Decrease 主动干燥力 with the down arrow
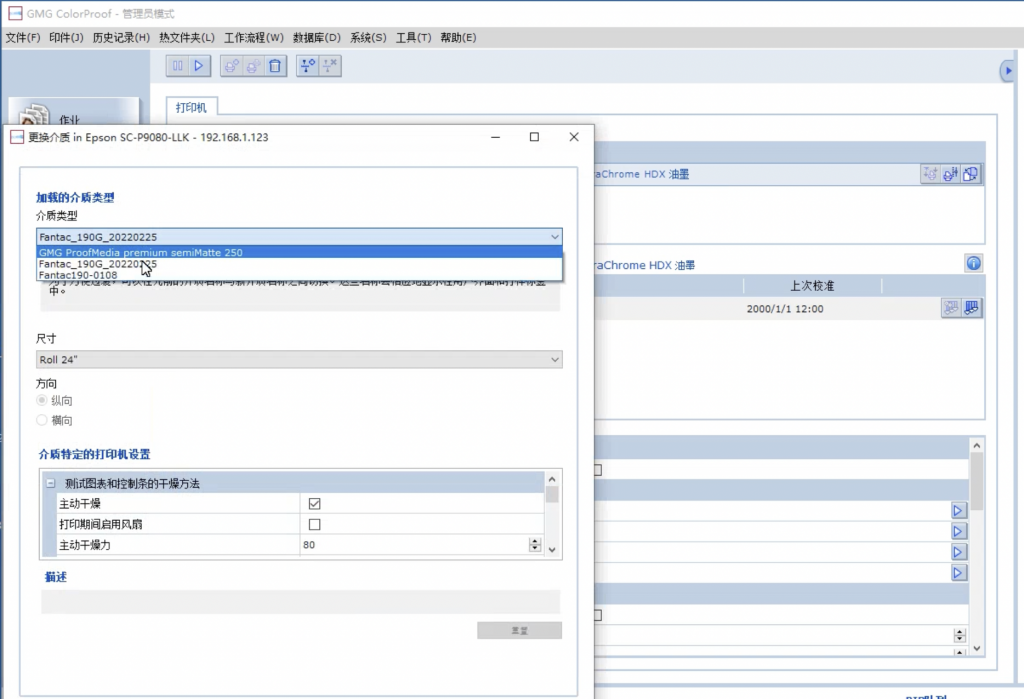 pos(535,548)
